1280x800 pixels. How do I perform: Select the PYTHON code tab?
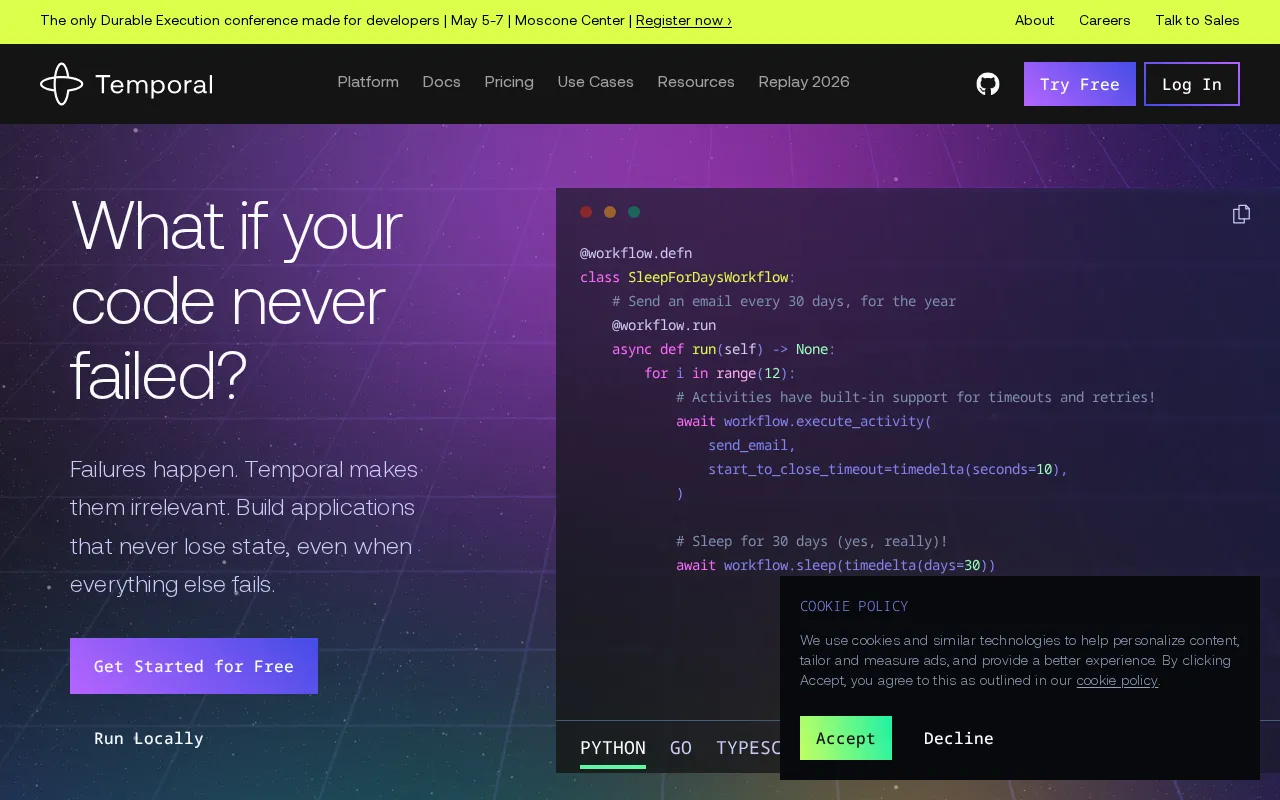pos(613,748)
